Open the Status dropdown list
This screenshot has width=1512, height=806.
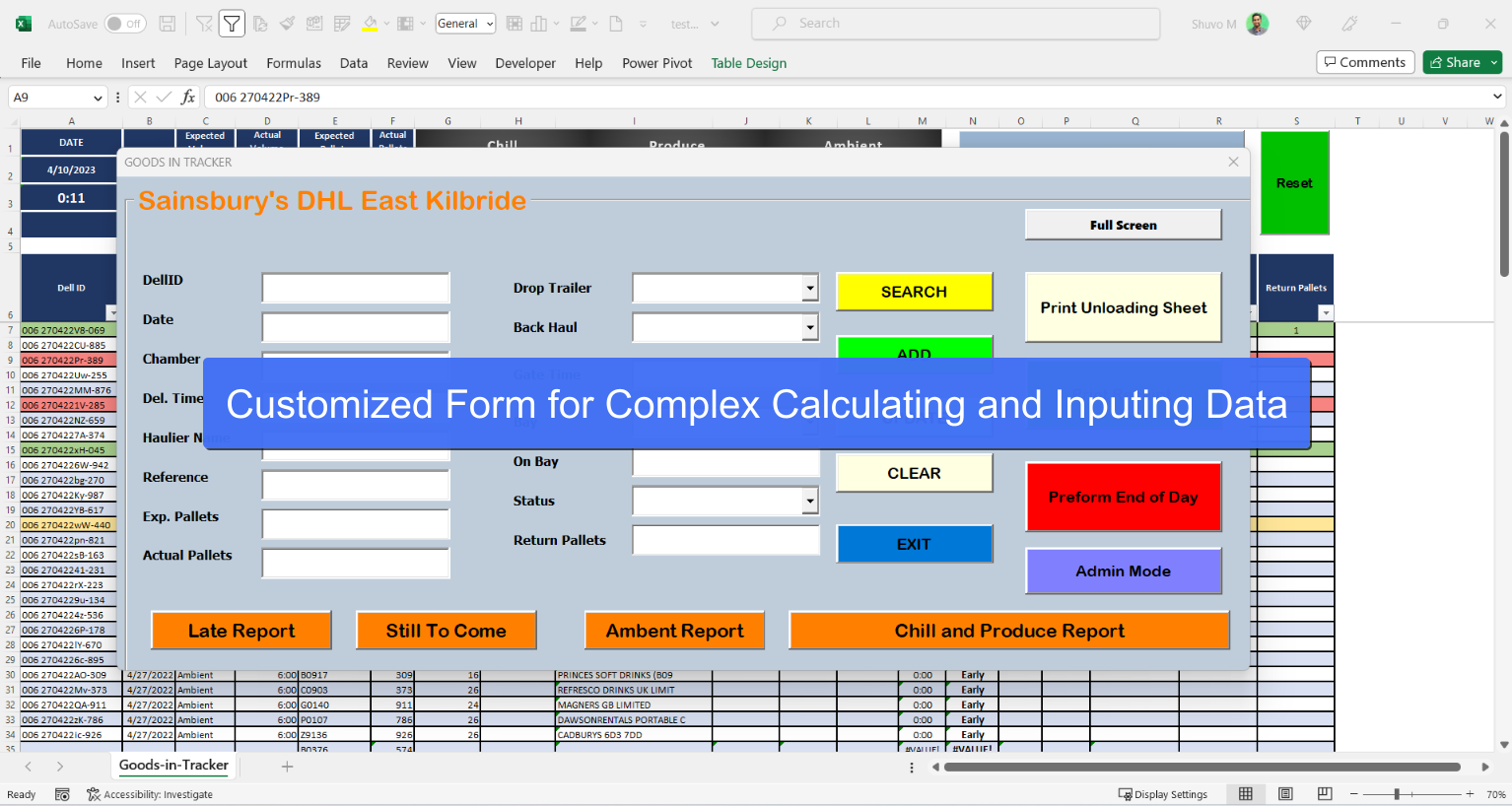coord(809,501)
